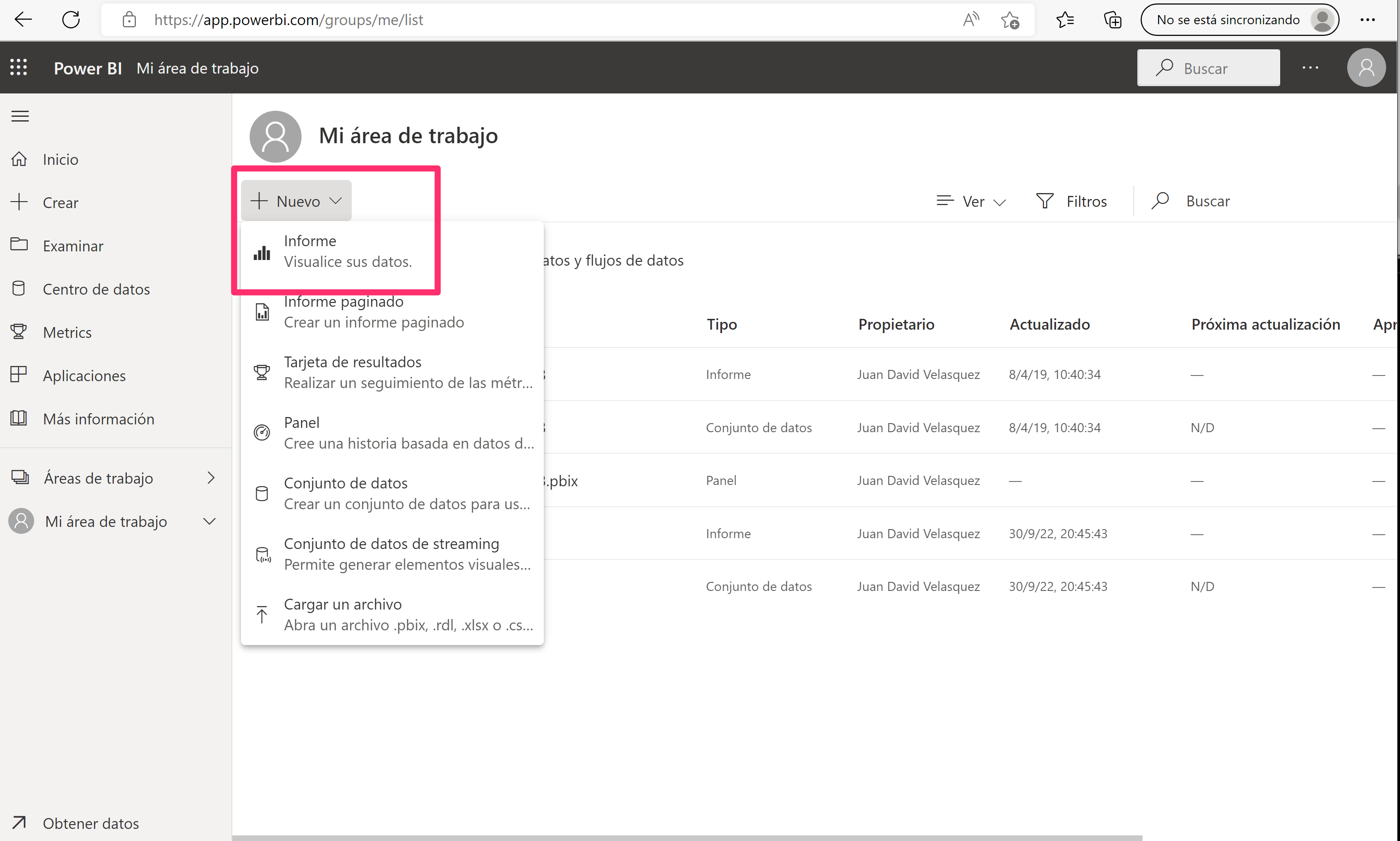
Task: Select Conjunto de datos de streaming option
Action: pos(392,555)
